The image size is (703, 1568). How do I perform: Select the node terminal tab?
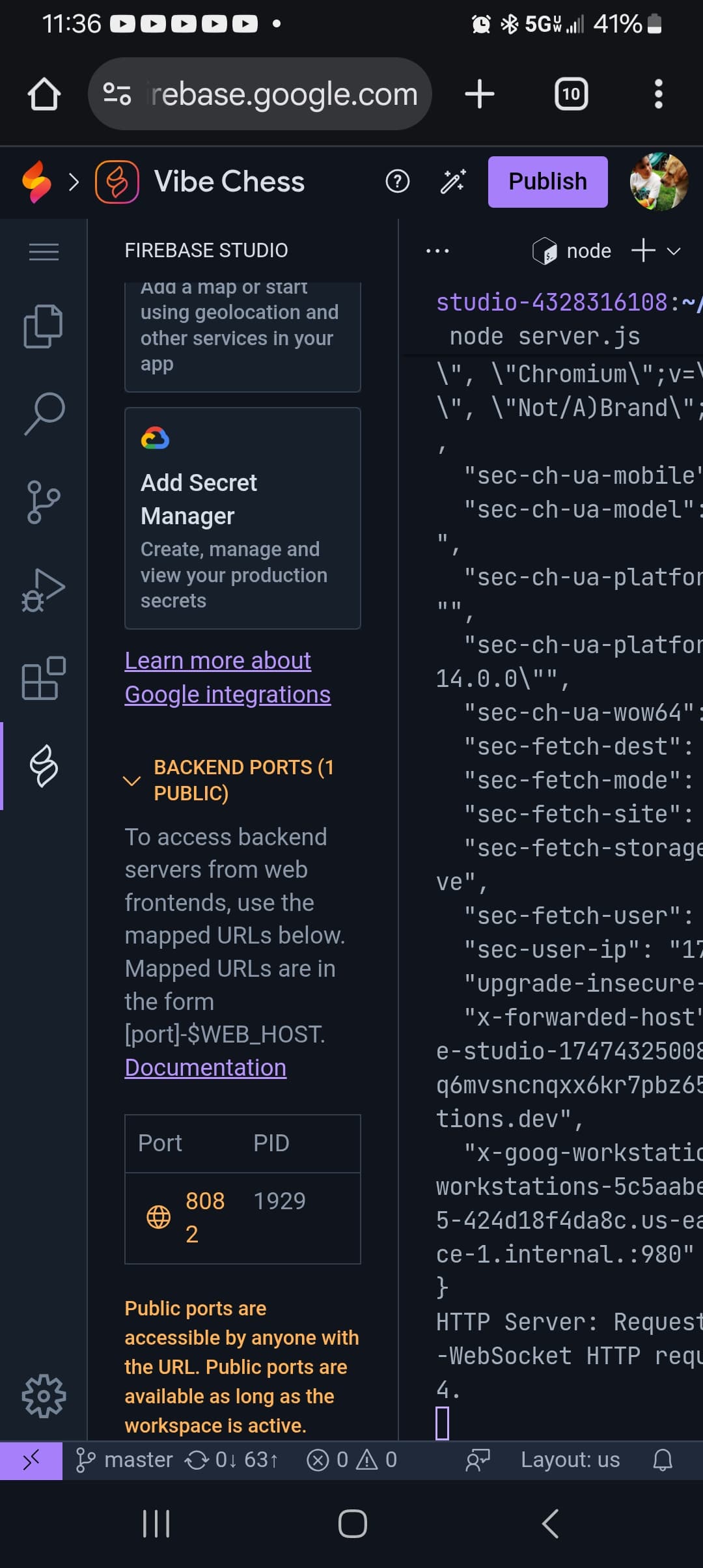click(572, 251)
